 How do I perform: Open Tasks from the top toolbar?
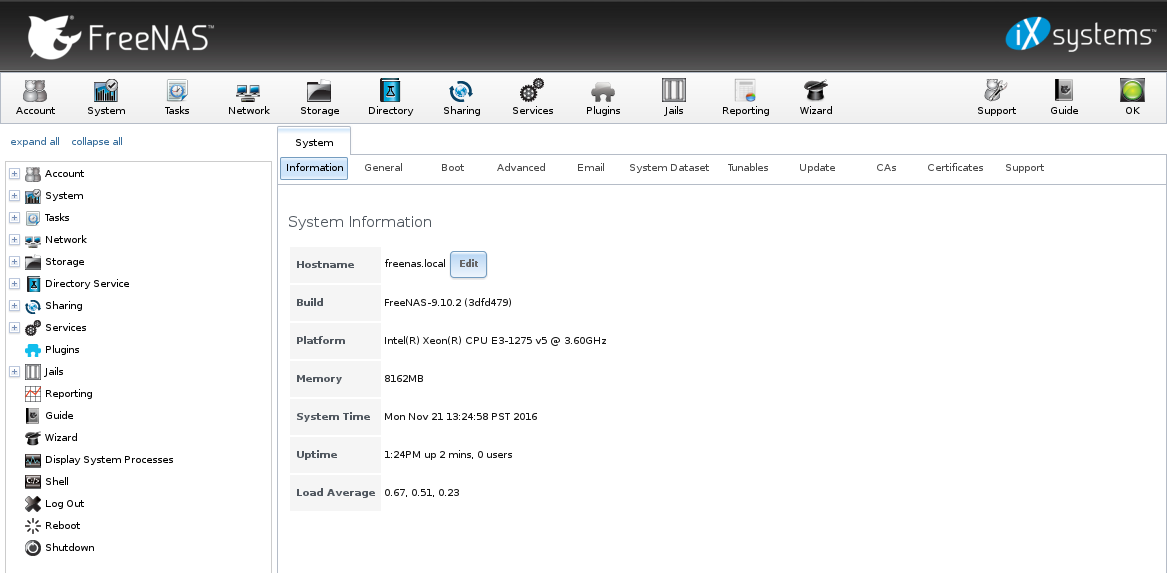tap(177, 97)
